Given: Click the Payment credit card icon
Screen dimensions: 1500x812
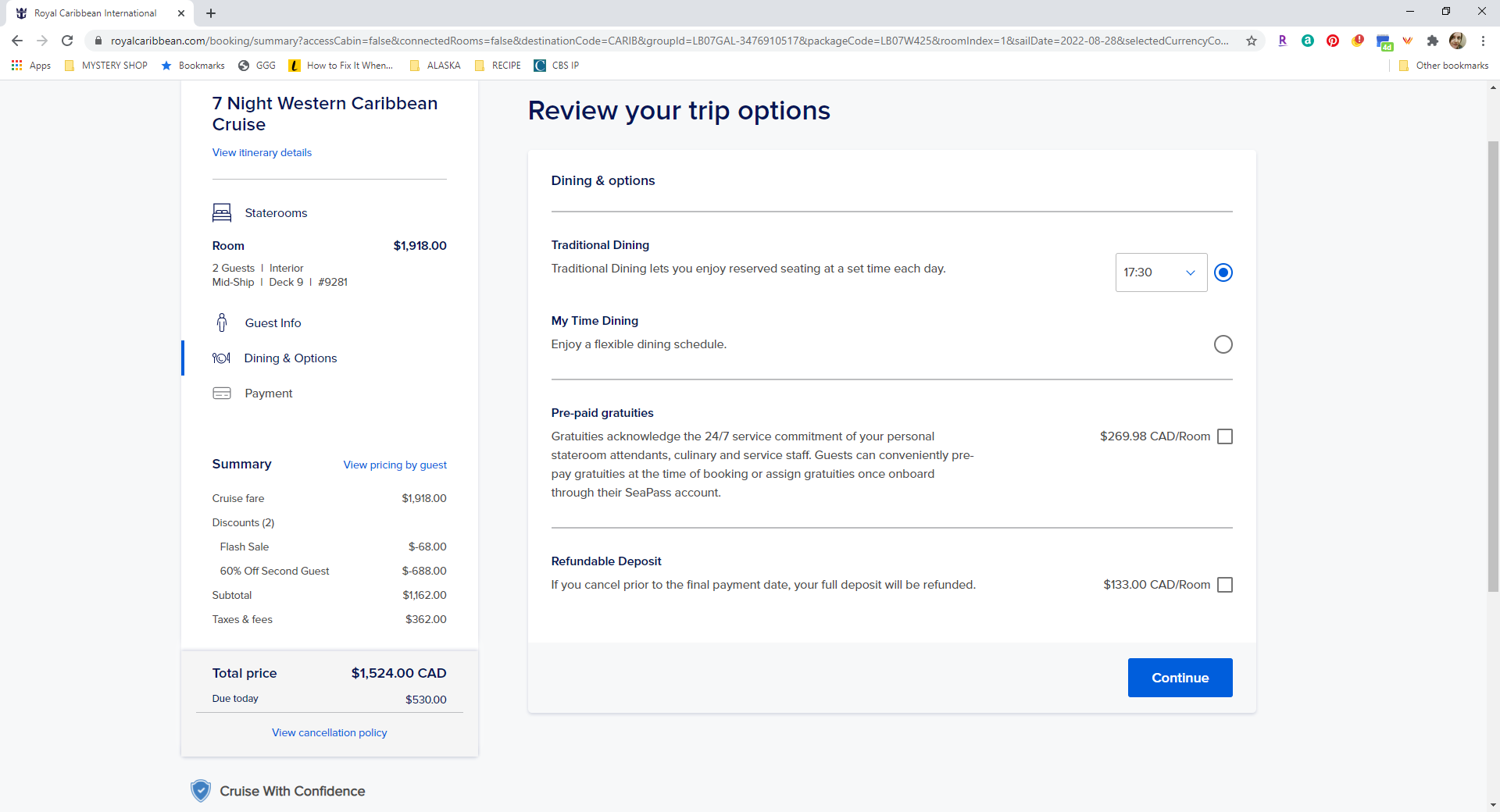Looking at the screenshot, I should pos(222,393).
